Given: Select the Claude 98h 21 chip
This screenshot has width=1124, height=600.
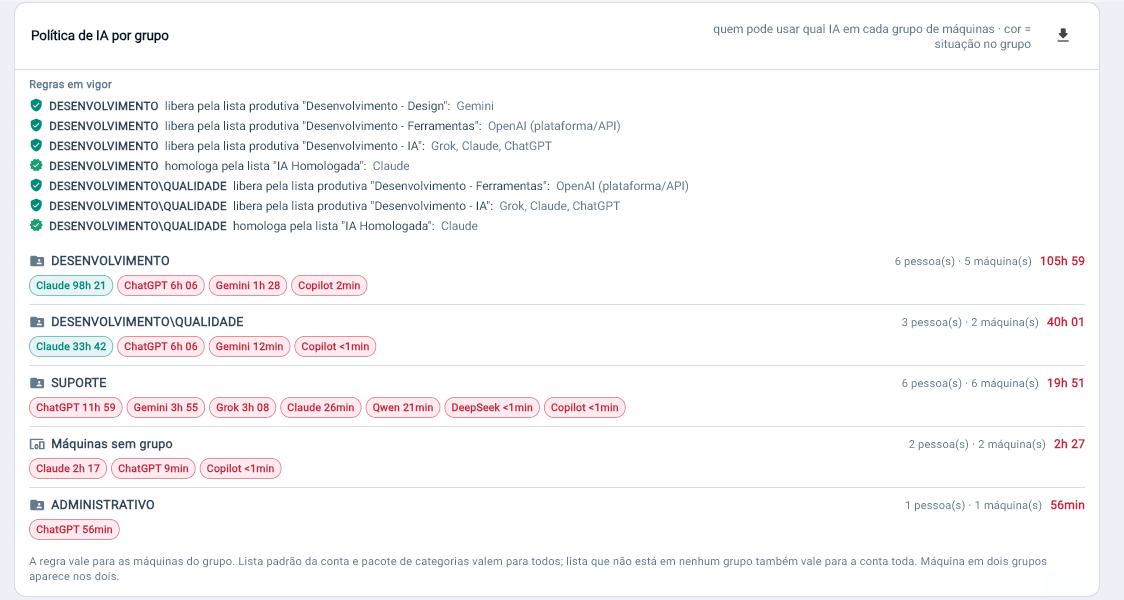Looking at the screenshot, I should (x=71, y=285).
